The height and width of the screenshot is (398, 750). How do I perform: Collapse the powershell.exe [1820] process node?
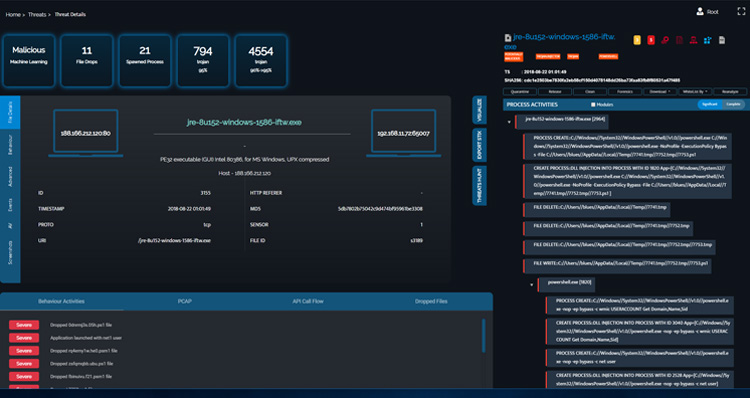point(531,285)
